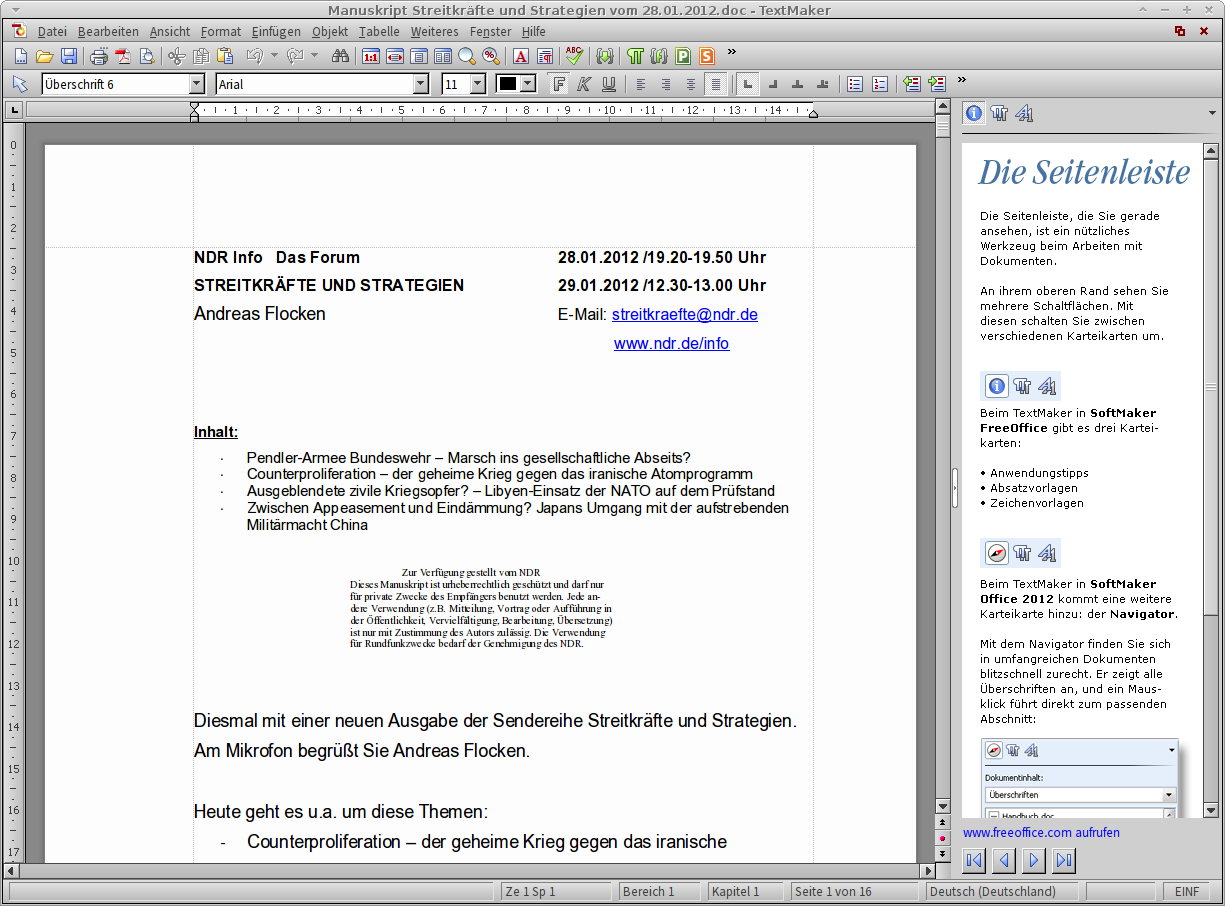Follow the streitkraefte@ndr.de email link

685,314
